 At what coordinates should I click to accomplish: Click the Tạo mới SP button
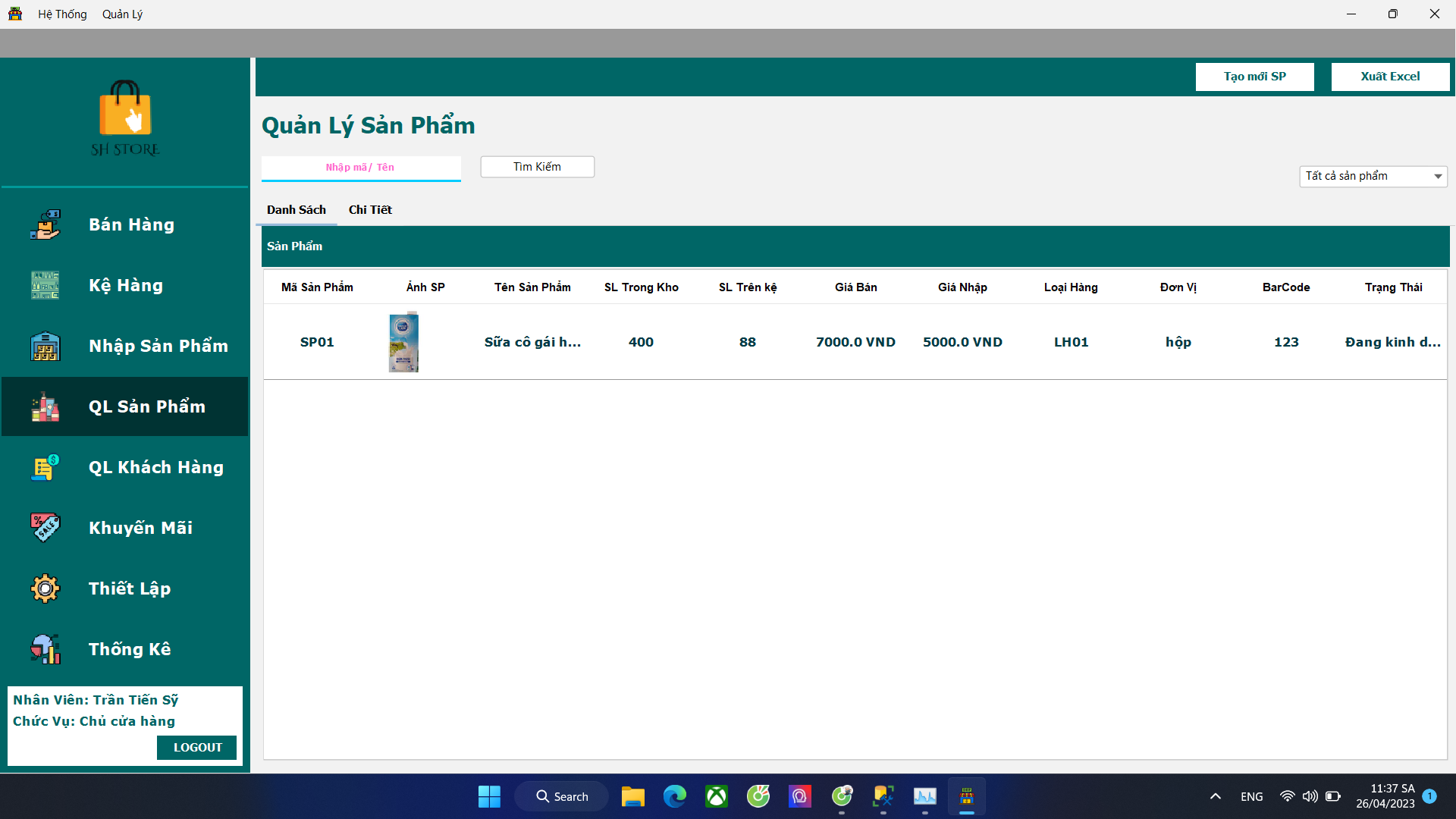coord(1254,77)
